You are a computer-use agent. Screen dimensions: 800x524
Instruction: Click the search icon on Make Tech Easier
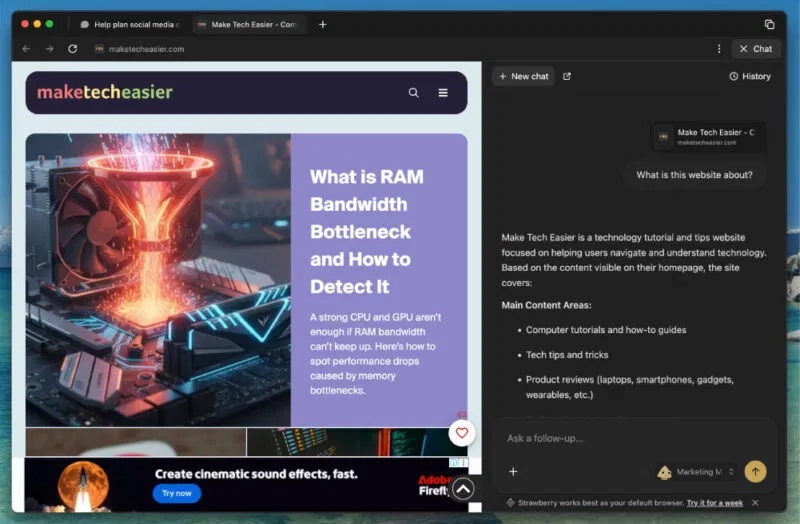414,93
